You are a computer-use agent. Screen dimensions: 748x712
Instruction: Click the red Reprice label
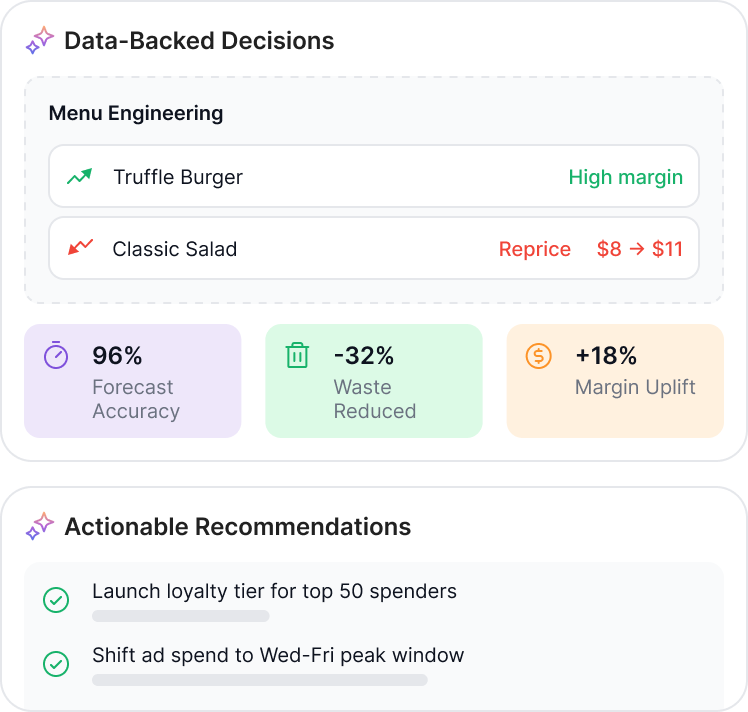tap(534, 249)
